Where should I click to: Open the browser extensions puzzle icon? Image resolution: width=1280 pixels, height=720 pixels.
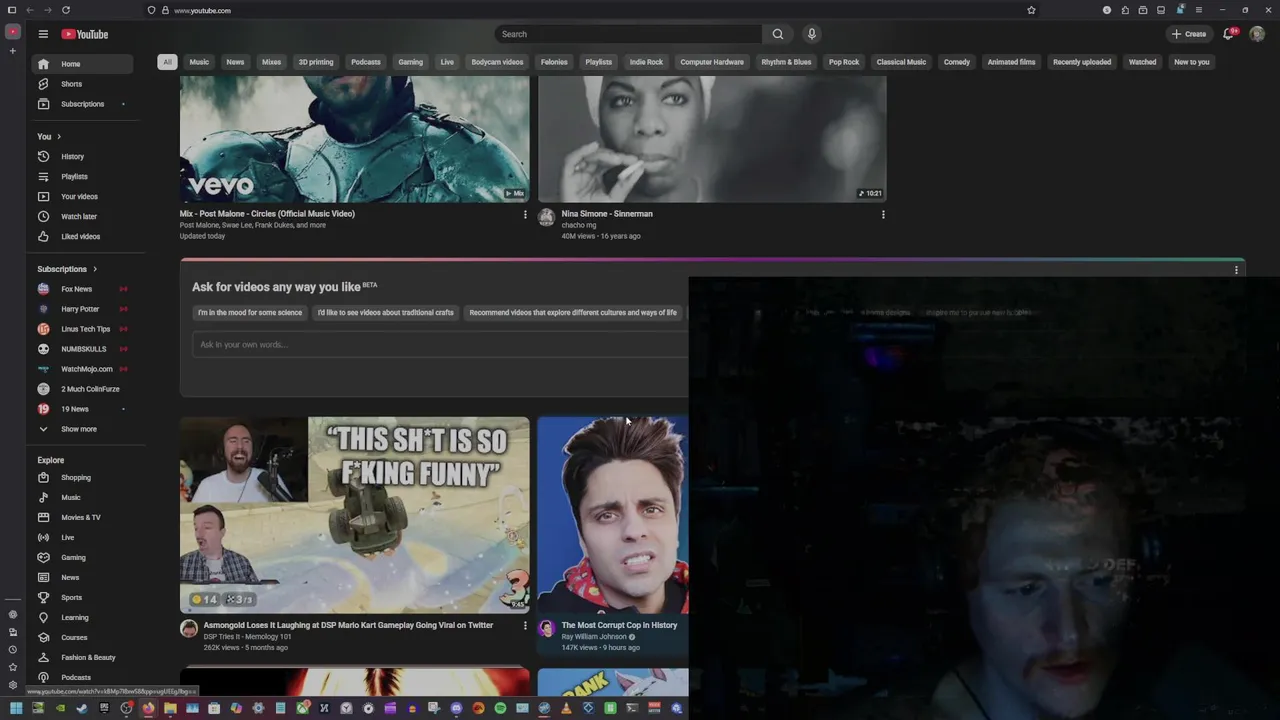click(x=1125, y=10)
